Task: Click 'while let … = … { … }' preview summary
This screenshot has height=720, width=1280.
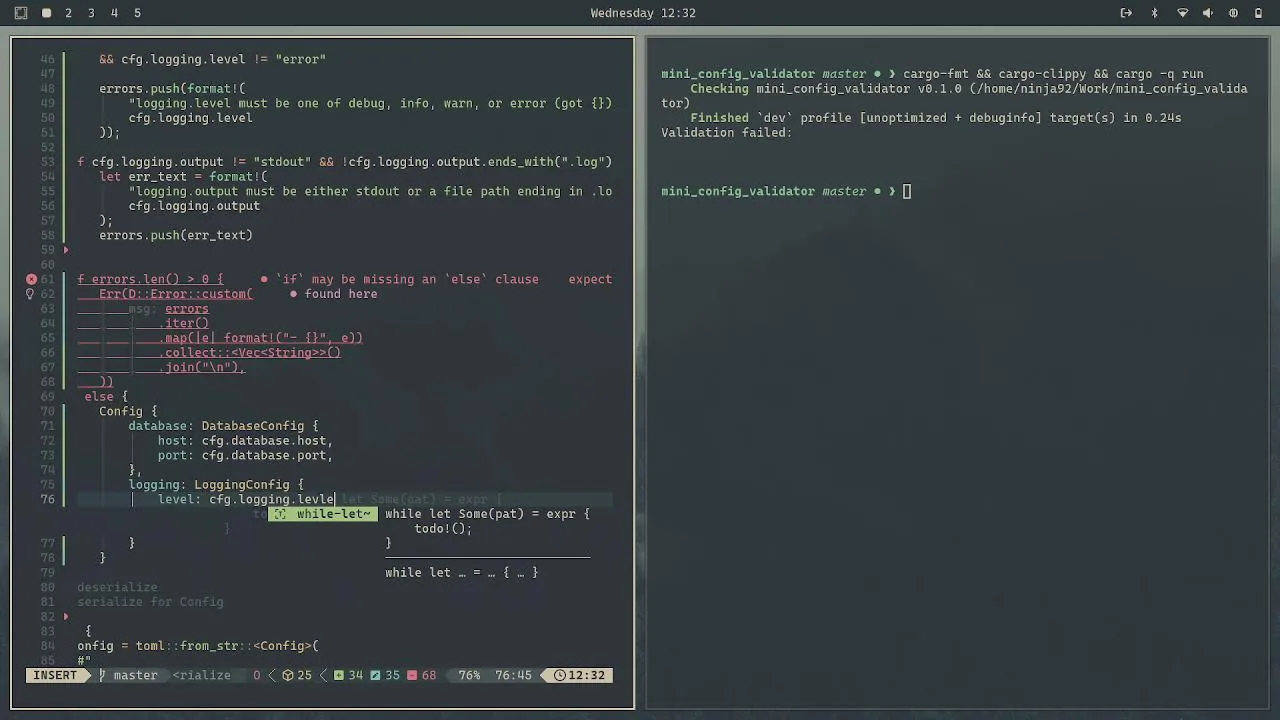Action: (x=461, y=572)
